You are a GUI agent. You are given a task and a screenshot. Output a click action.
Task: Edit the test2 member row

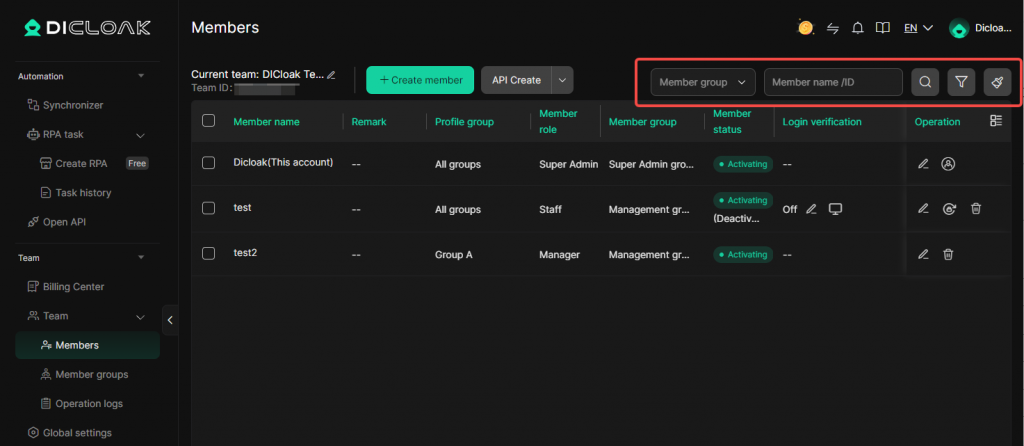[x=923, y=255]
